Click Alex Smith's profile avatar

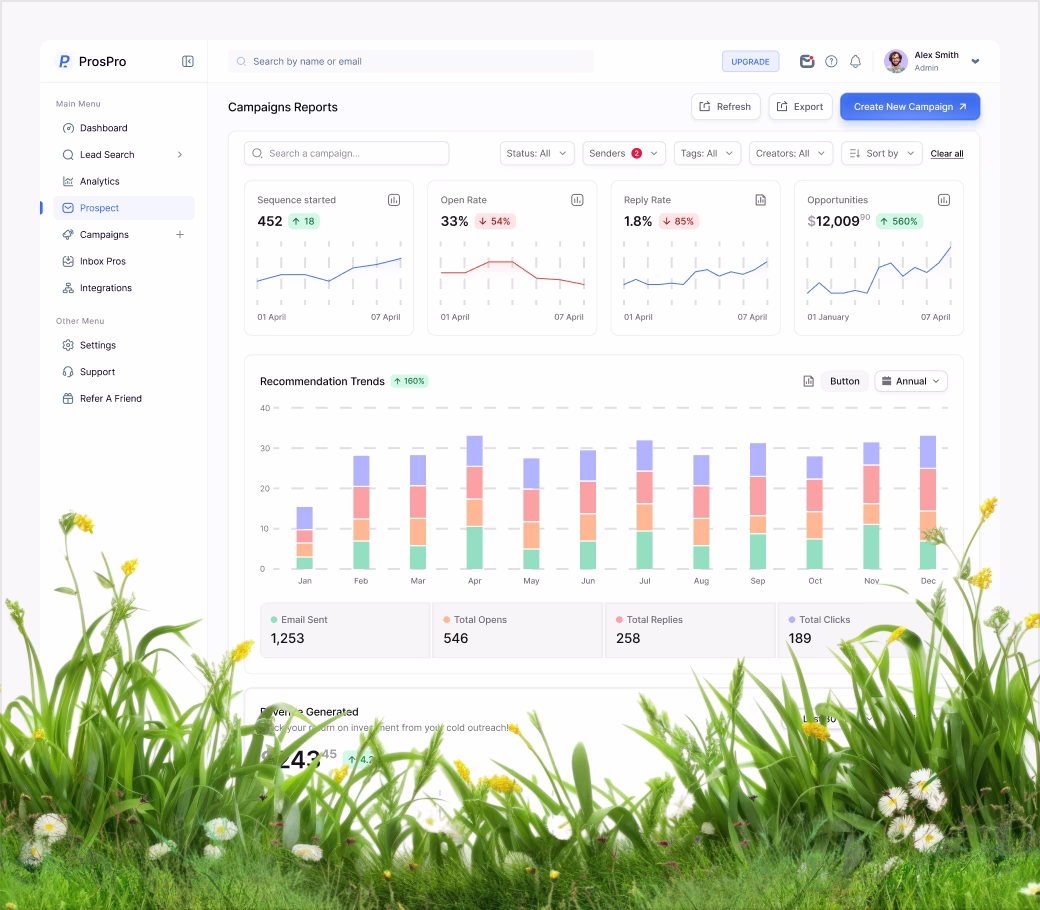click(895, 61)
